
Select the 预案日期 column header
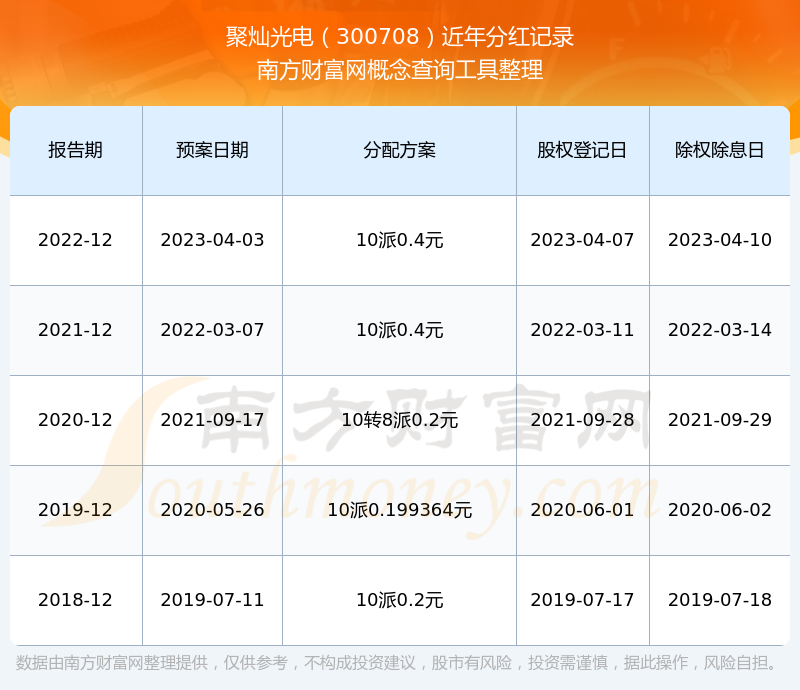click(212, 150)
